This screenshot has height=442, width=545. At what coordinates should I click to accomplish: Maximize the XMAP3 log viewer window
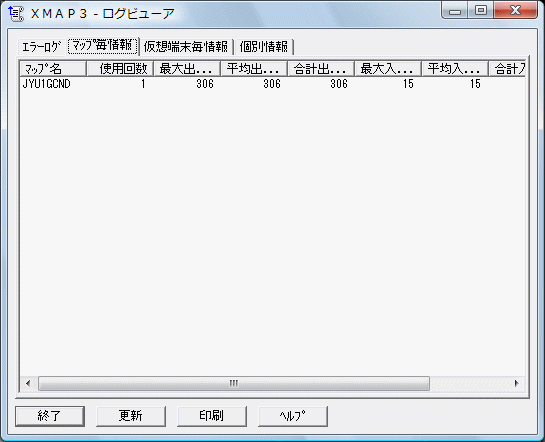(x=481, y=11)
